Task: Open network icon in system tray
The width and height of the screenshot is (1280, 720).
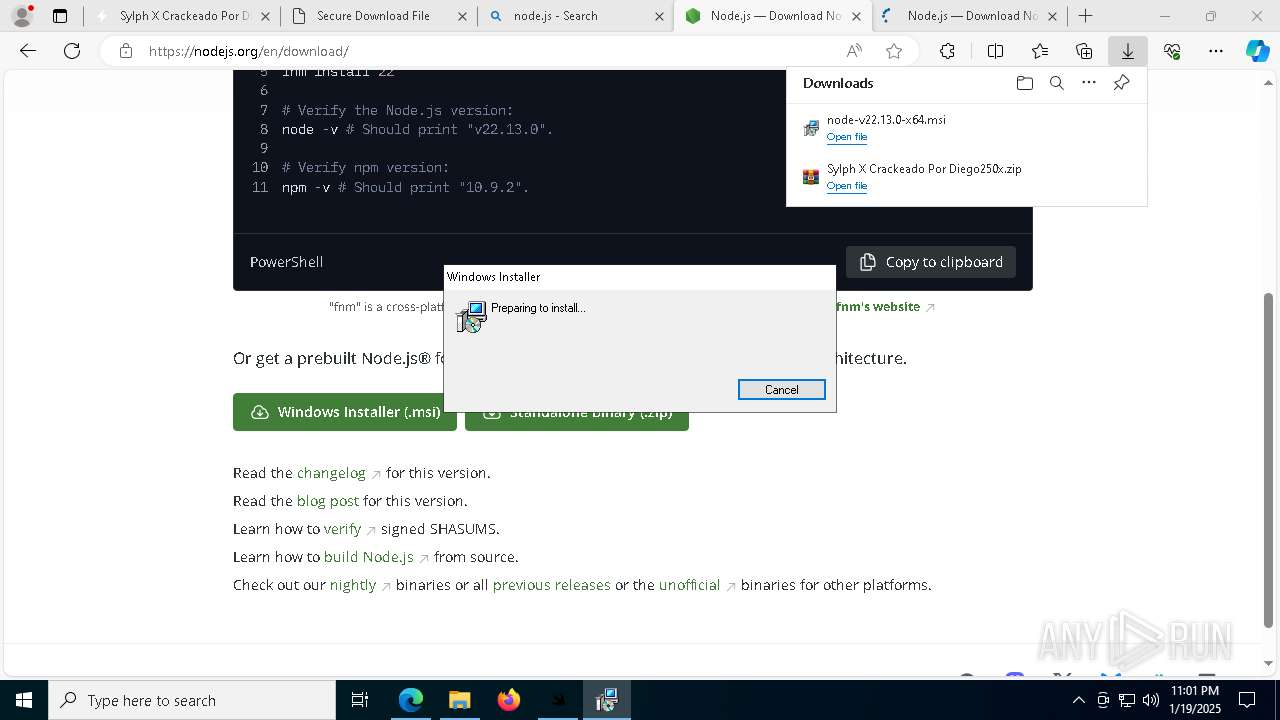Action: click(1127, 700)
